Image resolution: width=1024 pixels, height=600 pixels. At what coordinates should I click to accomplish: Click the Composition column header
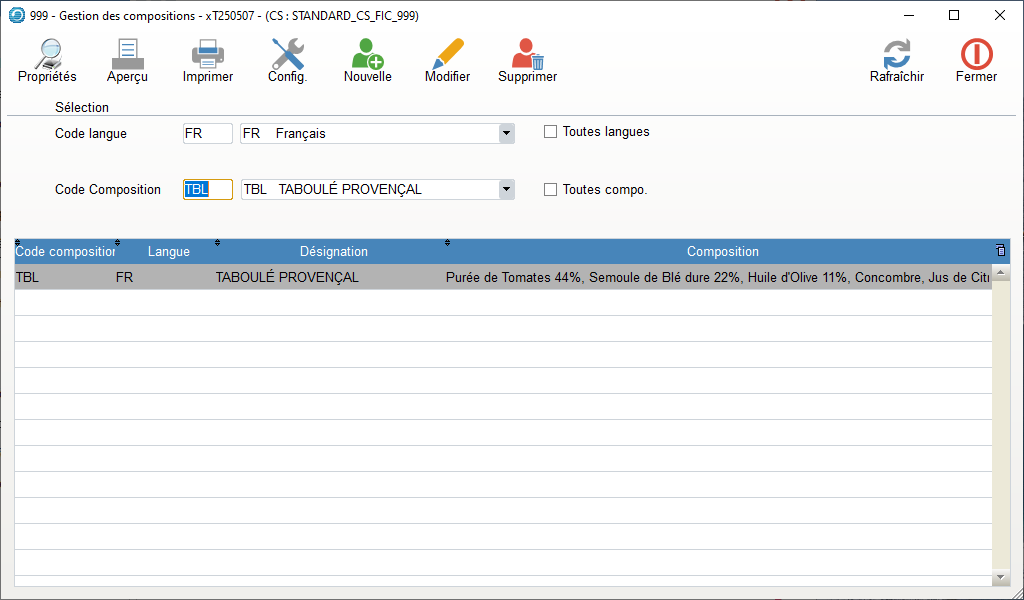(722, 252)
